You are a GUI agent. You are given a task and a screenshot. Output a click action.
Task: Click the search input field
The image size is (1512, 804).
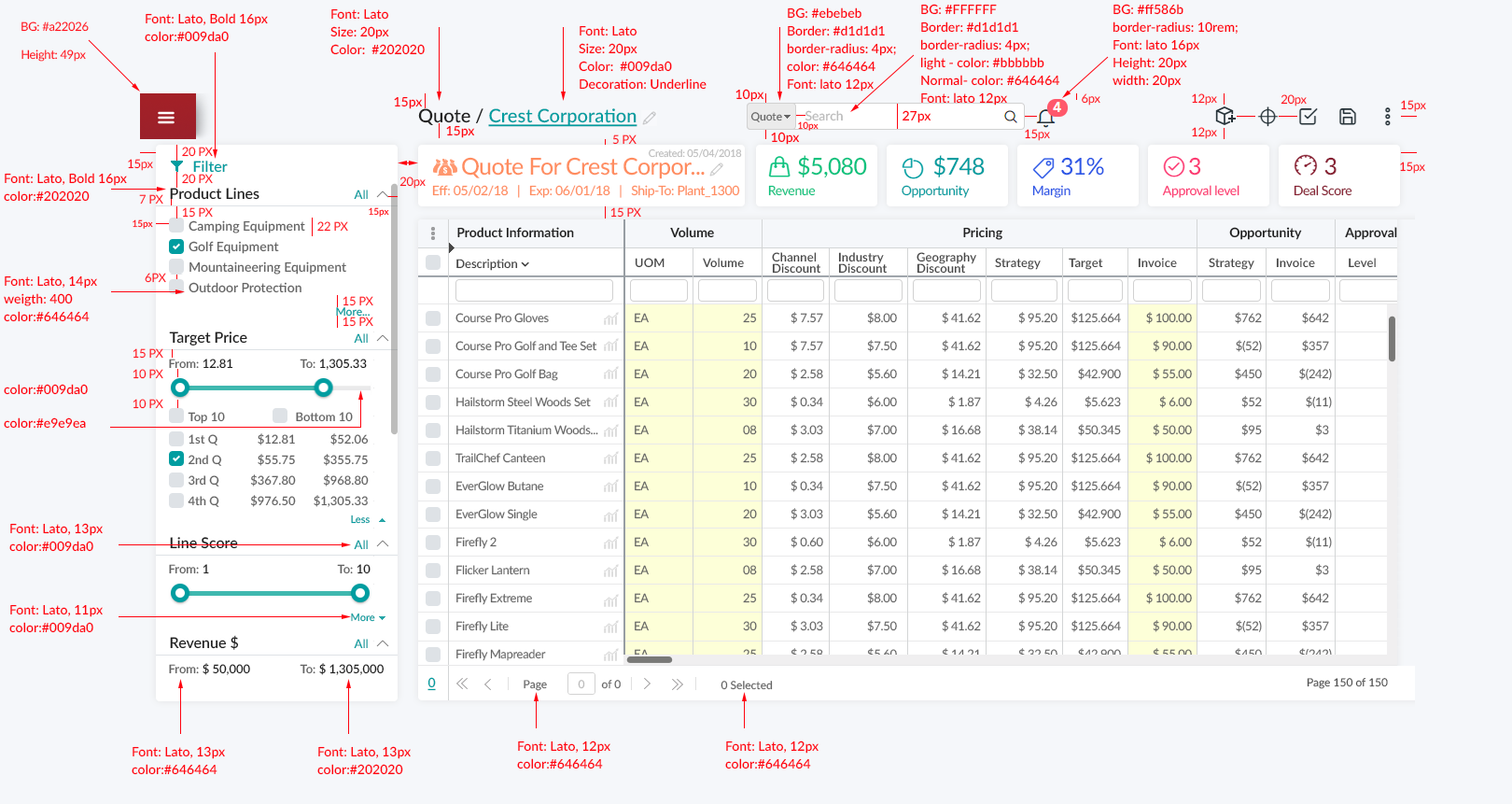(847, 117)
